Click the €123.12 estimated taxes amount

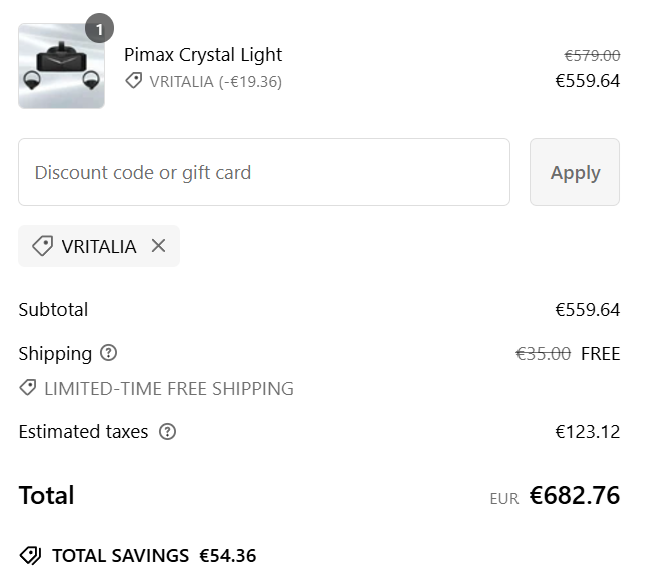click(x=587, y=432)
